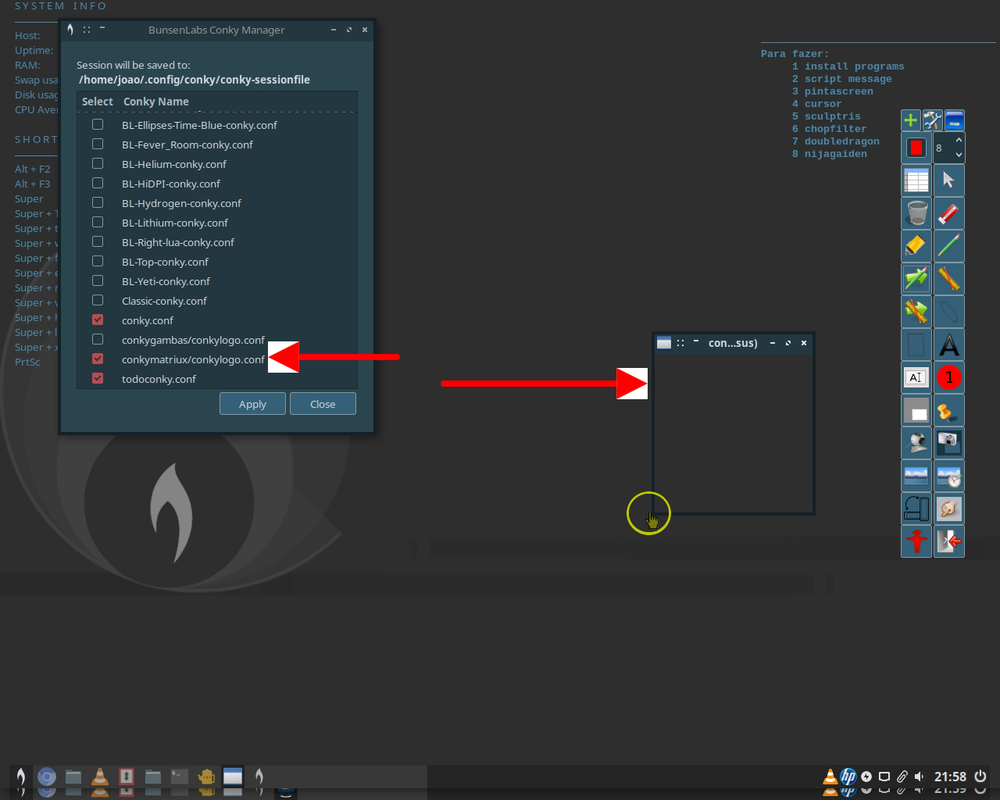Select the red eraser tool
The width and height of the screenshot is (1000, 800).
pyautogui.click(x=949, y=213)
